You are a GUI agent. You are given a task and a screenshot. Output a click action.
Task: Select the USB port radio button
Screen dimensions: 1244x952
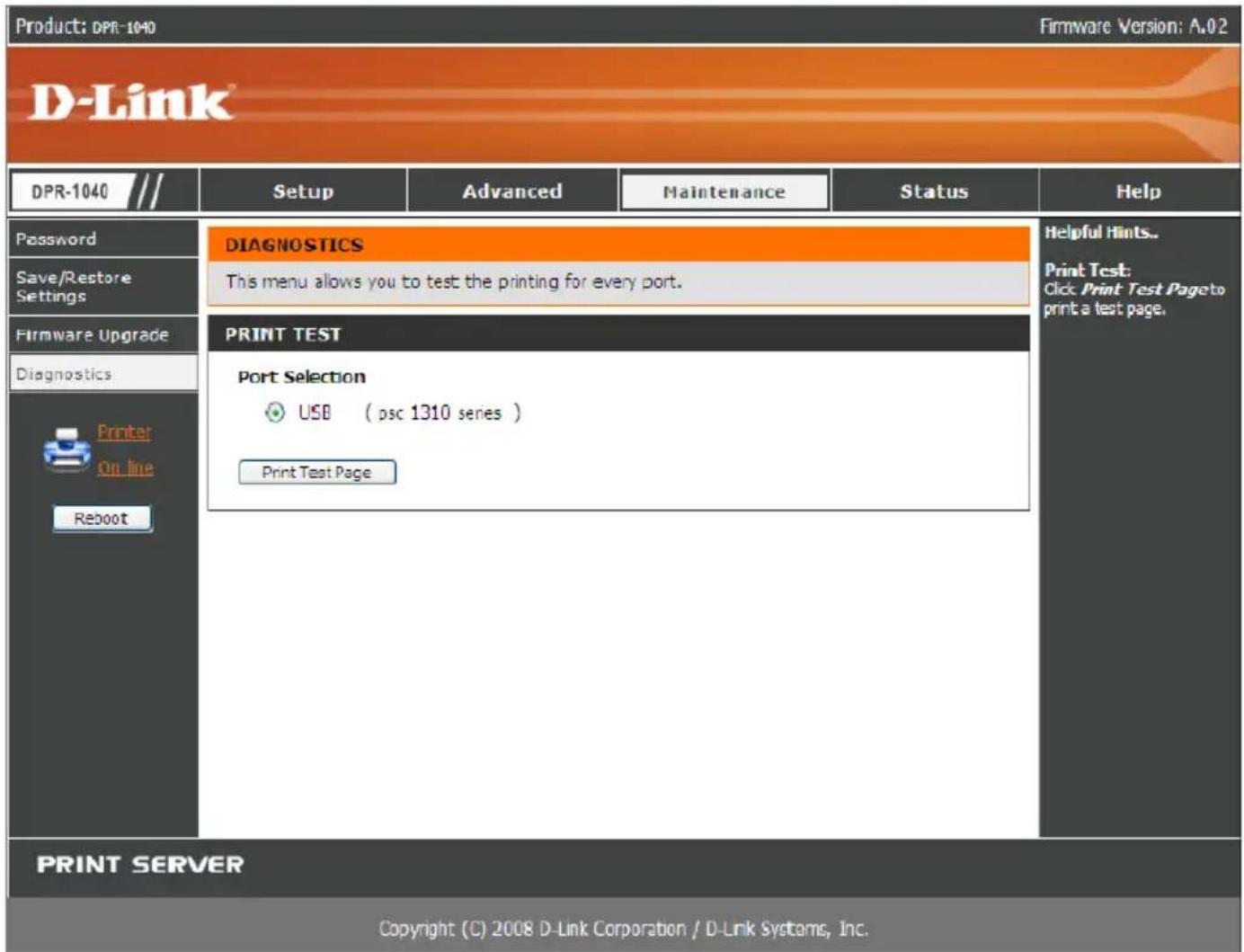pos(274,413)
